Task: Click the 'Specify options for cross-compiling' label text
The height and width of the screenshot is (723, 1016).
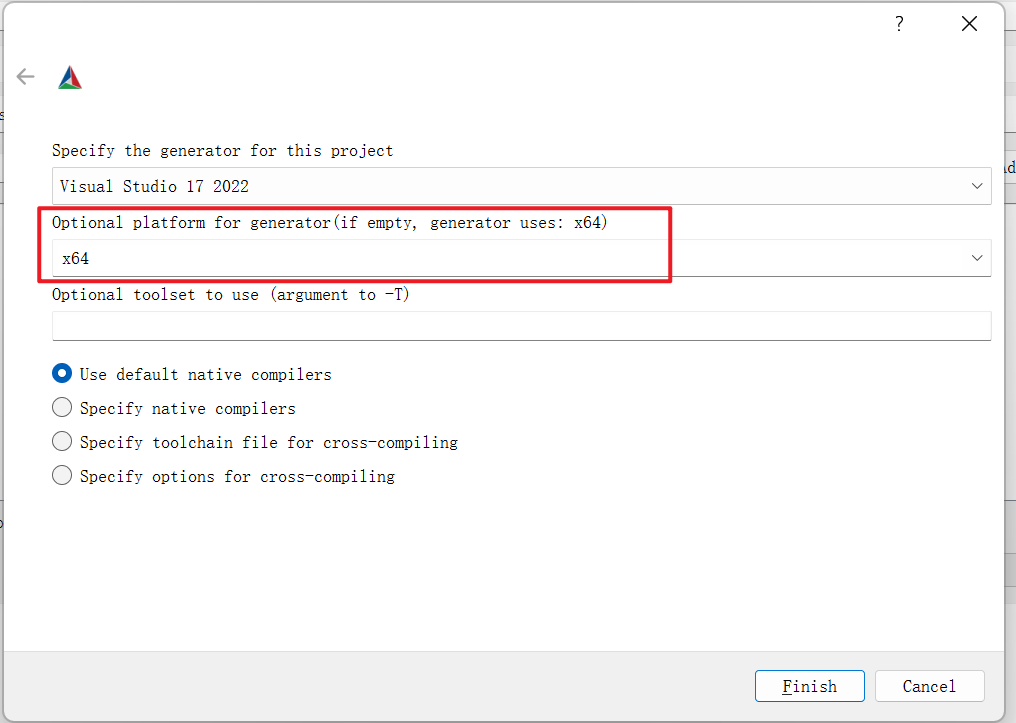Action: coord(237,476)
